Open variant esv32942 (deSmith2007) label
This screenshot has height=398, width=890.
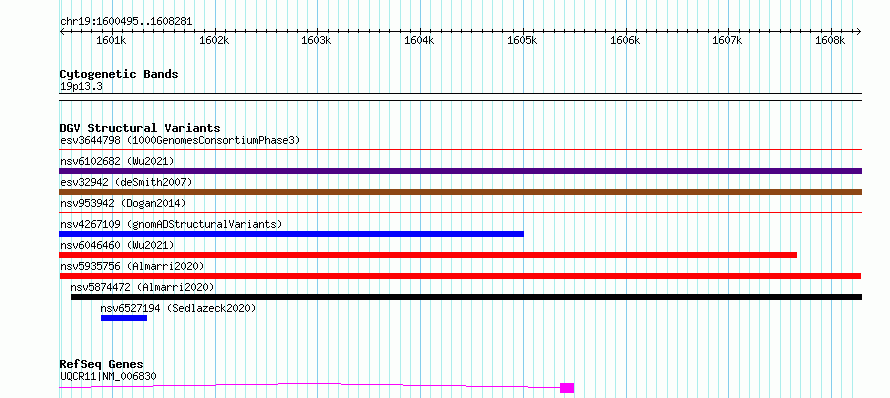[126, 182]
